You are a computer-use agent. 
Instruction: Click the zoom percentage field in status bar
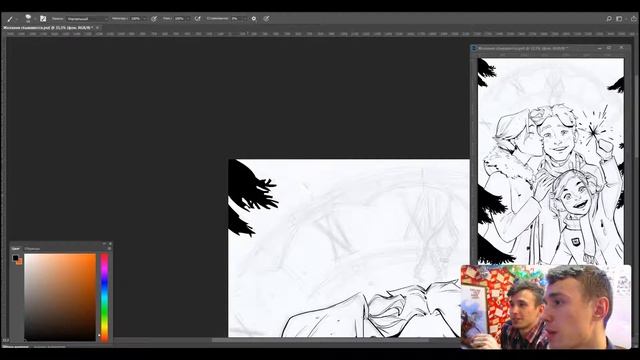pyautogui.click(x=6, y=340)
